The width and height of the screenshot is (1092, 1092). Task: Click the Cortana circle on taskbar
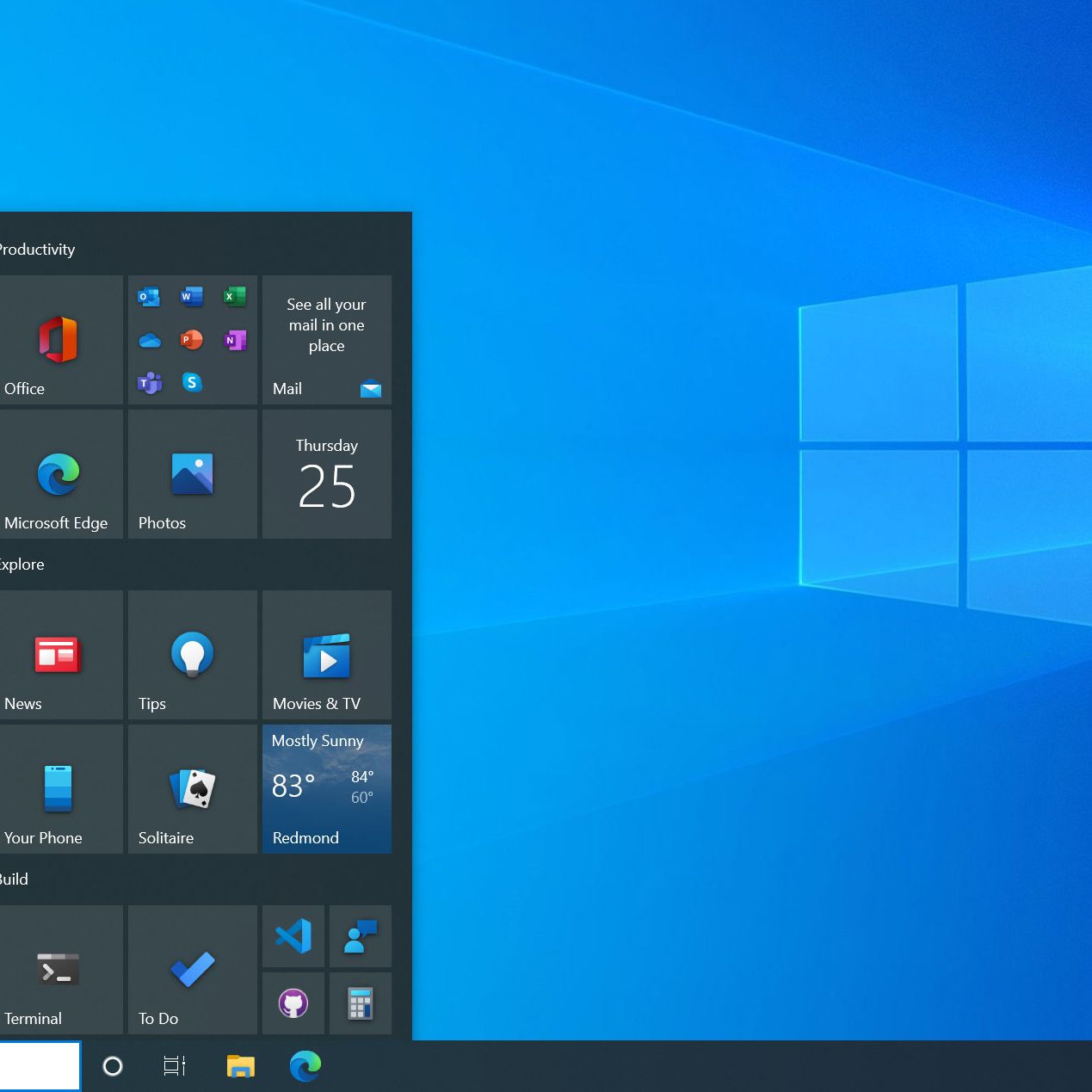(113, 1067)
